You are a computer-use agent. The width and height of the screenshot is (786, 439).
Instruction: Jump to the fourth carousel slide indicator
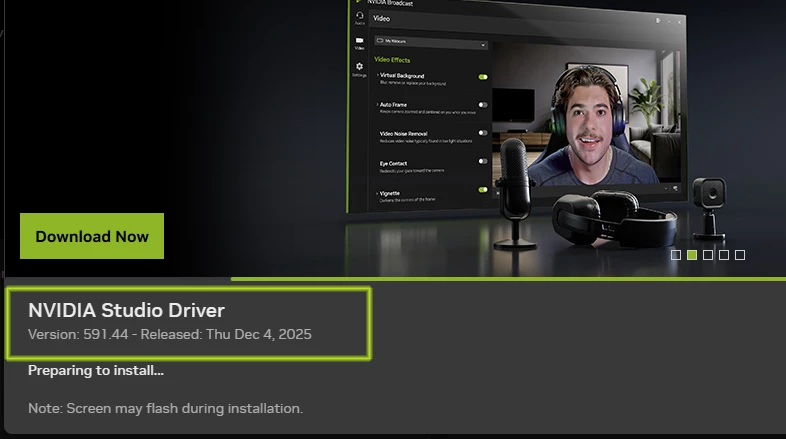point(724,255)
